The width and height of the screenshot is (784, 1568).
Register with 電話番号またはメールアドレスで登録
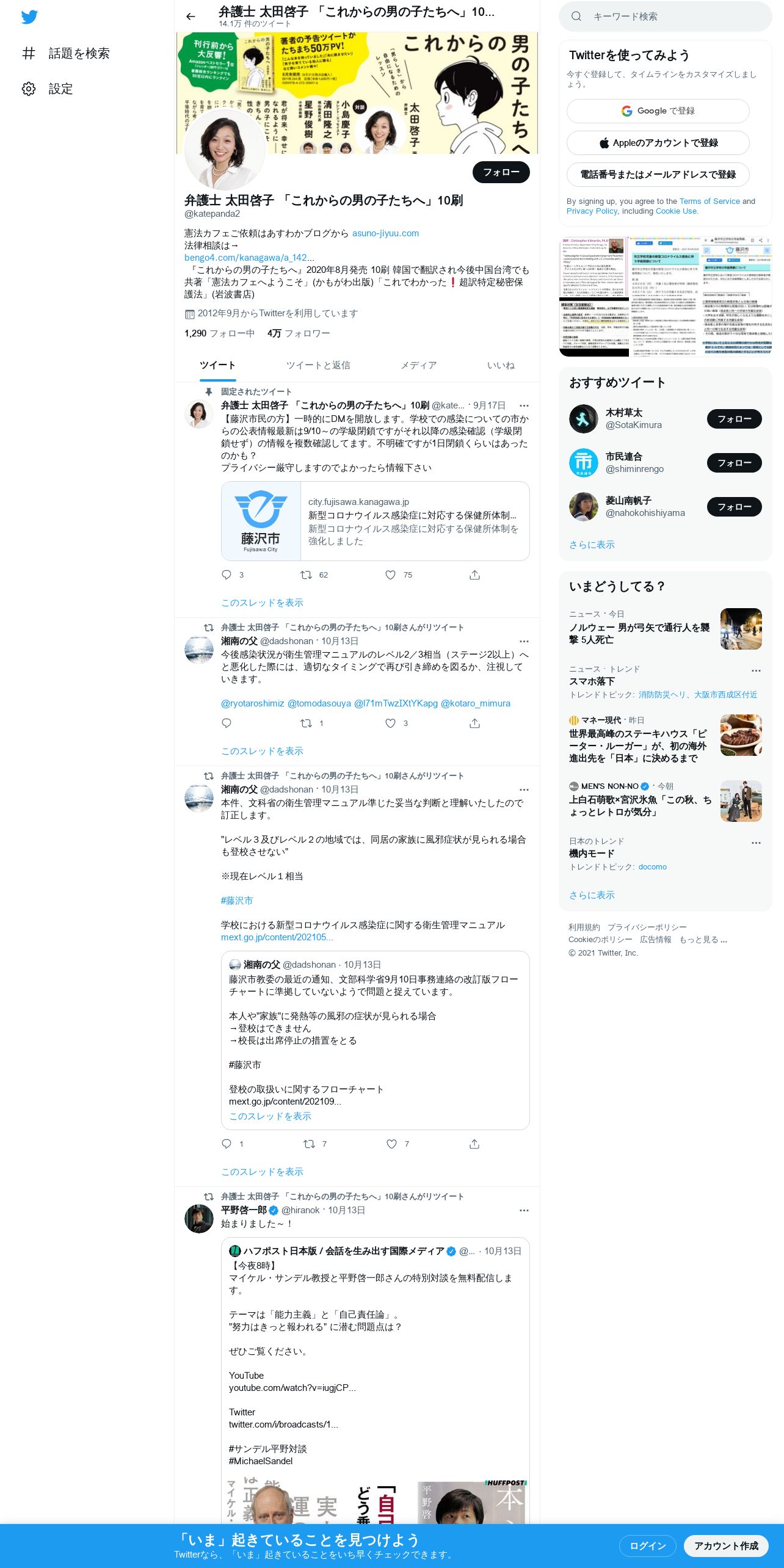(658, 175)
